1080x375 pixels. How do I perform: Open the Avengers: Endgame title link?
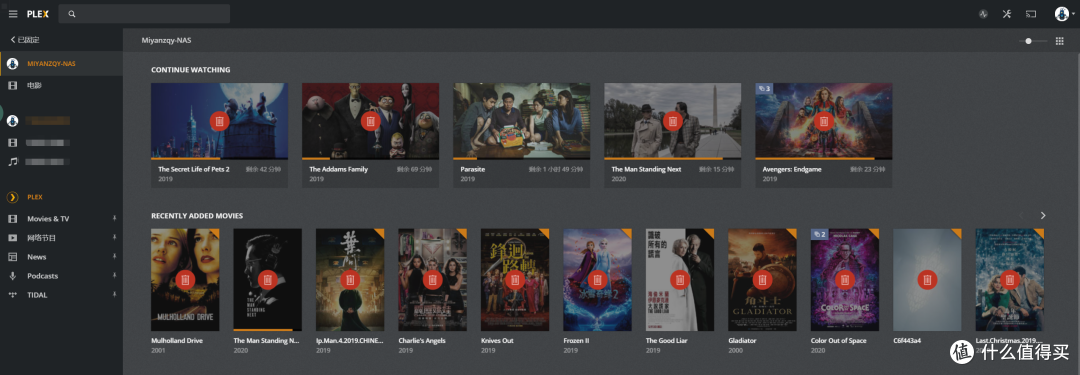point(792,169)
